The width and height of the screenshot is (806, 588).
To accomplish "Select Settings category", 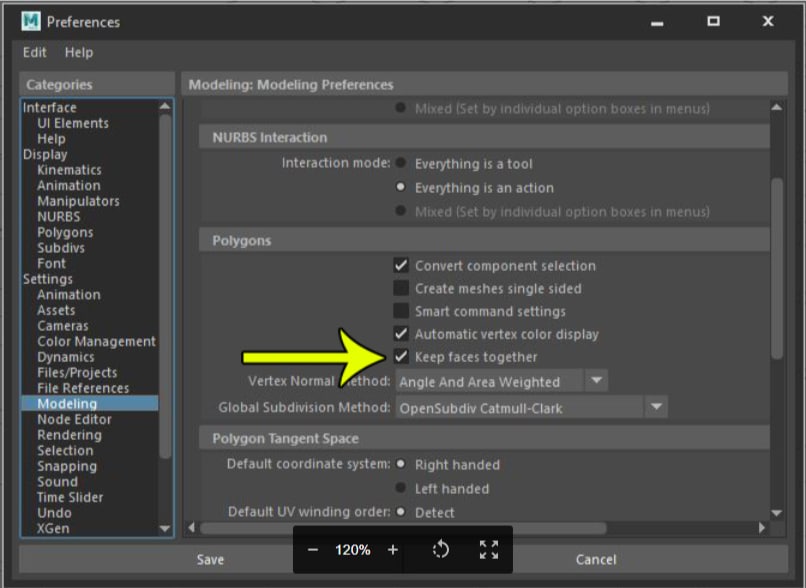I will [x=48, y=279].
